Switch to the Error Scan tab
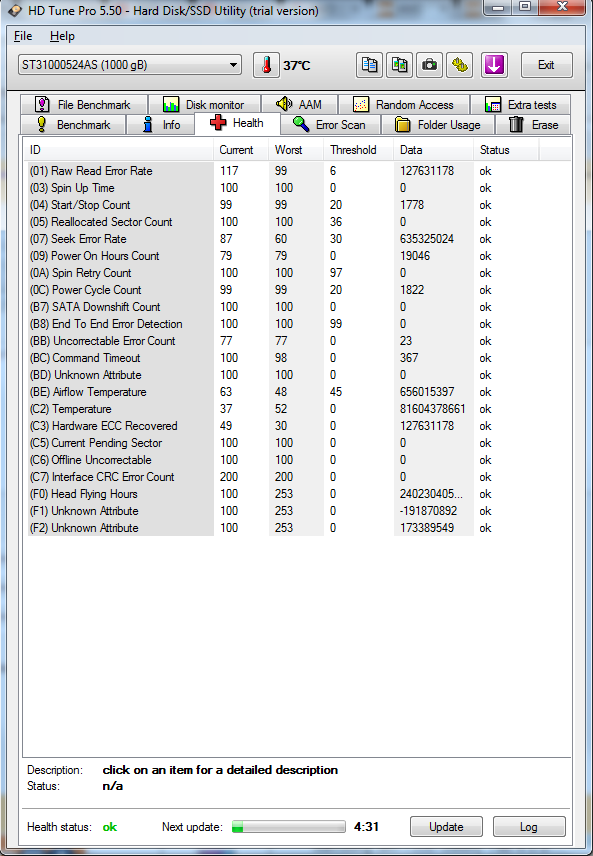The height and width of the screenshot is (856, 593). (x=330, y=124)
